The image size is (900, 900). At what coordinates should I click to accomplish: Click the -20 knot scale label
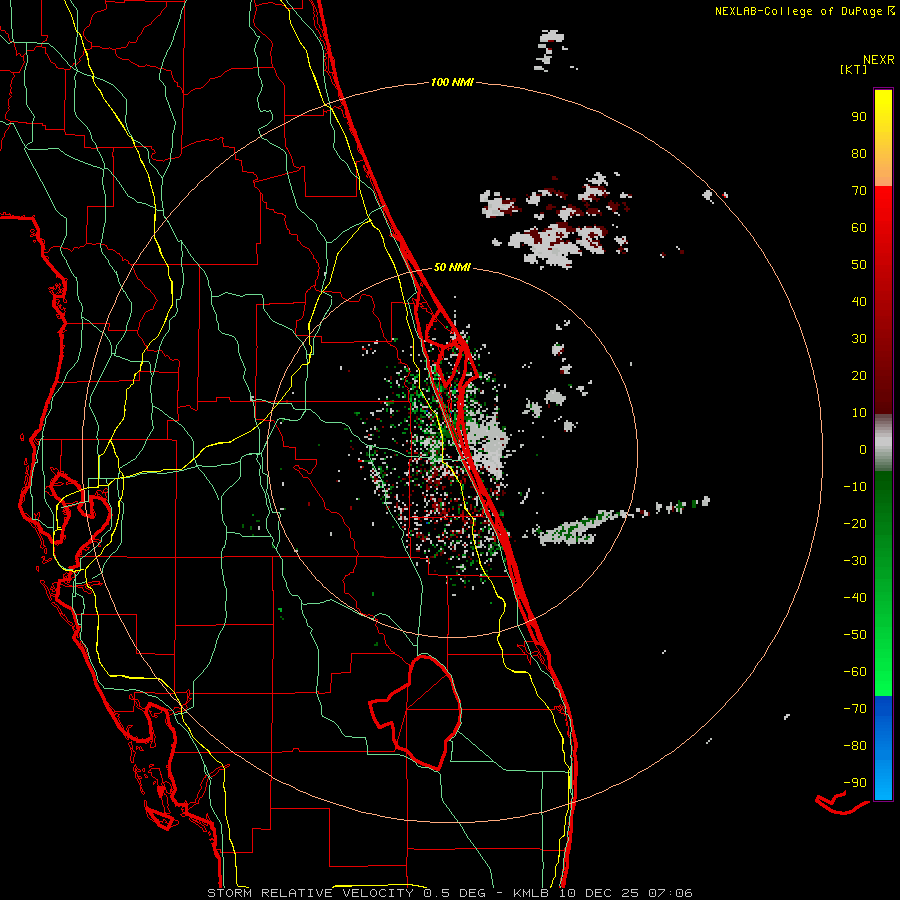coord(855,524)
